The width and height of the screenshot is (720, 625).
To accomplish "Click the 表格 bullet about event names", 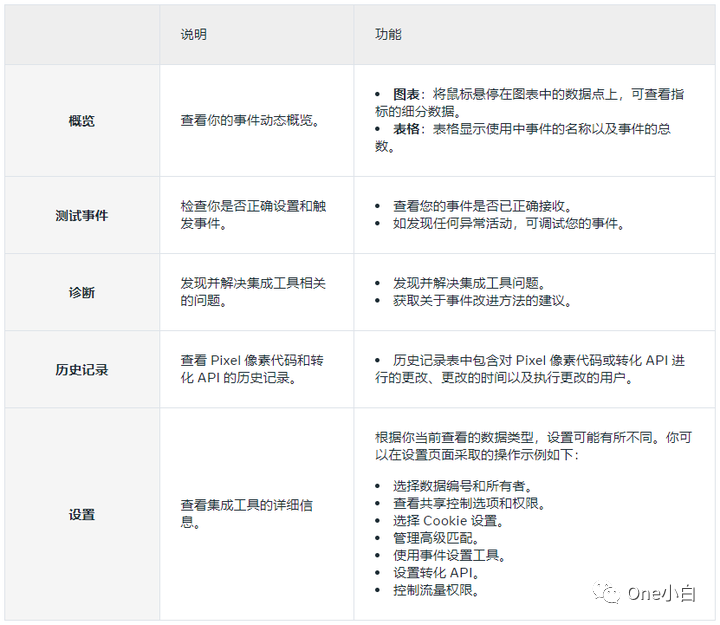I will tap(523, 138).
